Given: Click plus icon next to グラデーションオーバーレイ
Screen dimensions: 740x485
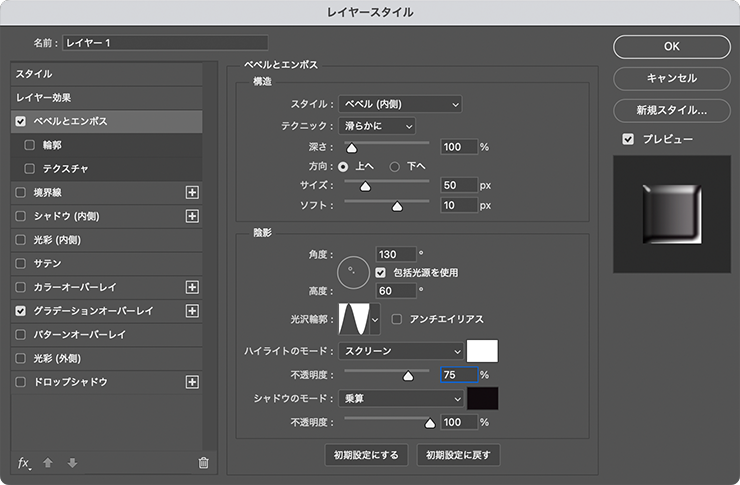Looking at the screenshot, I should click(193, 311).
